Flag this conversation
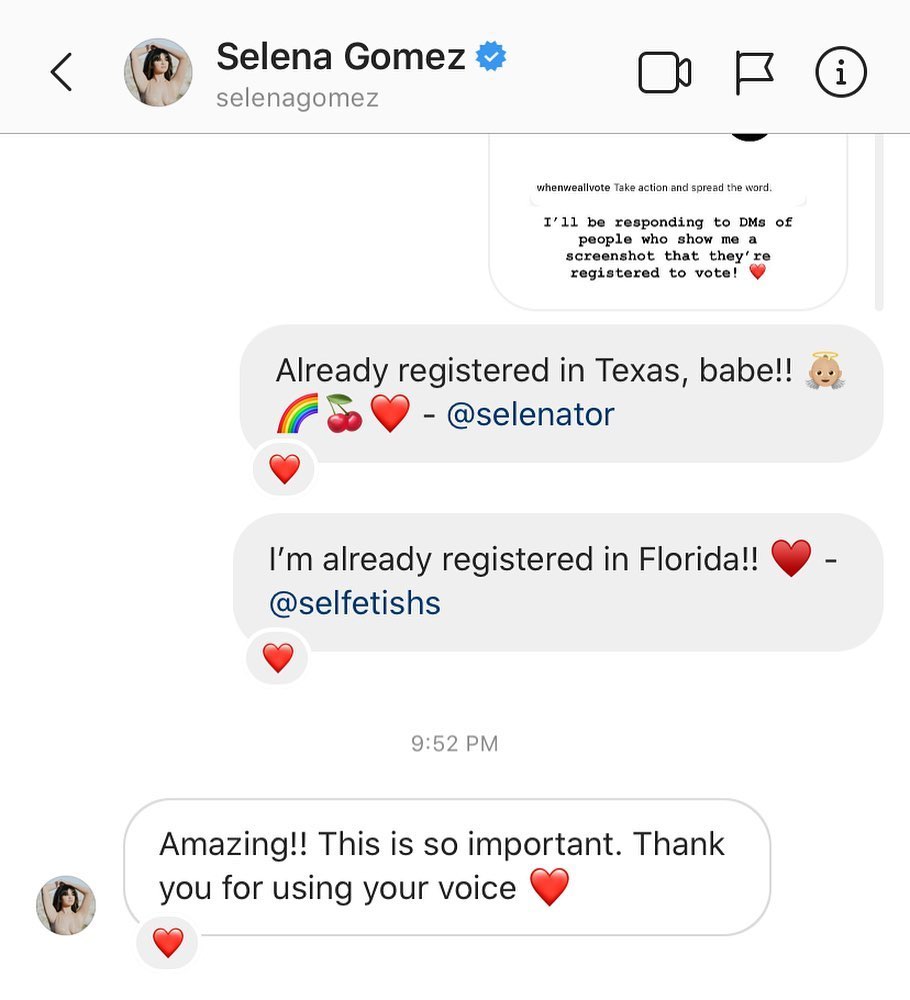The height and width of the screenshot is (1000, 910). (x=755, y=73)
